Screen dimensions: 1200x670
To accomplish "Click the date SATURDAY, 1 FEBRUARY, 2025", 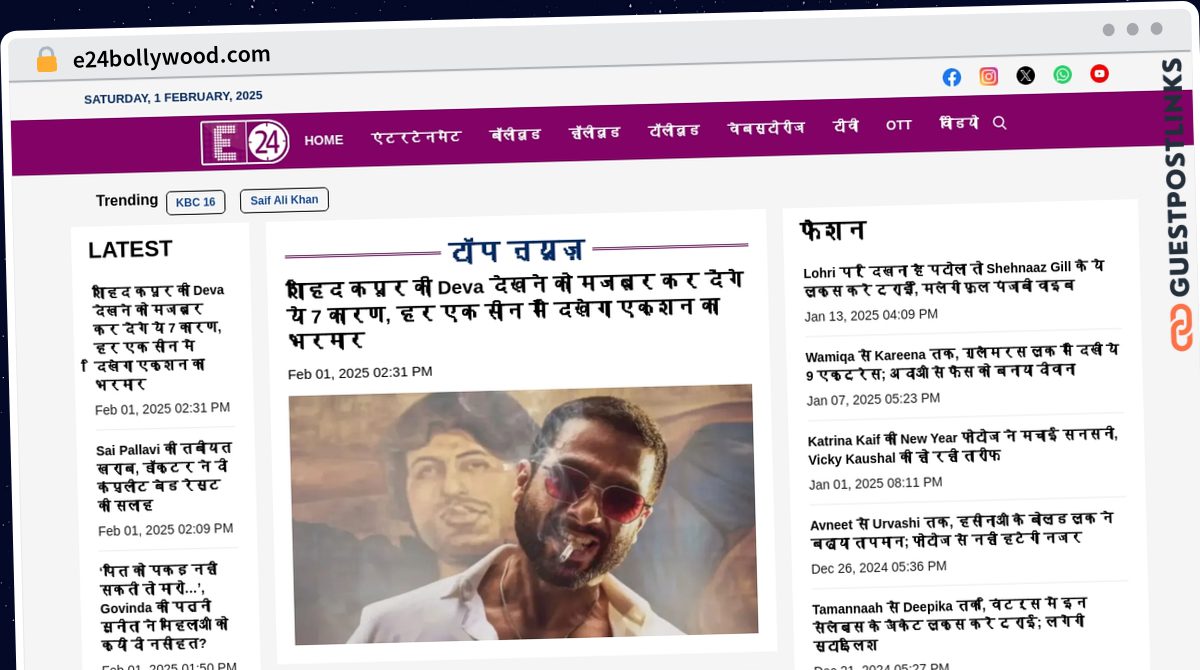I will click(173, 97).
